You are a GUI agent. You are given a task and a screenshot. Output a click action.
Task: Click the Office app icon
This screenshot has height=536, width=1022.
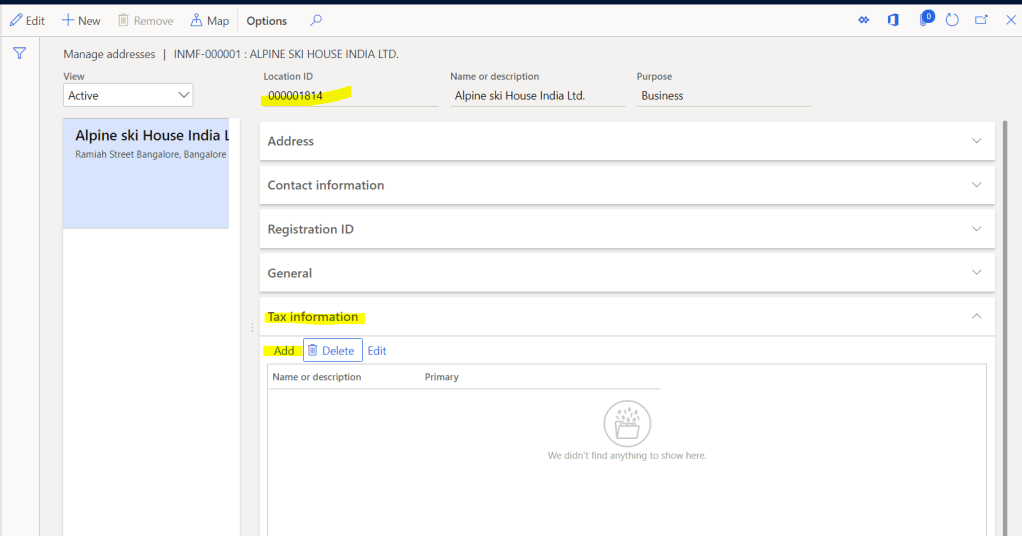click(893, 20)
